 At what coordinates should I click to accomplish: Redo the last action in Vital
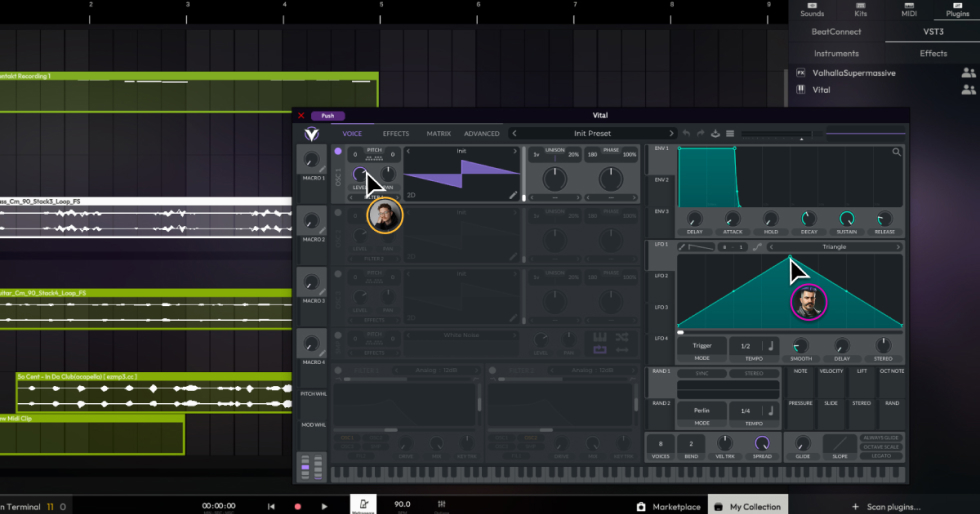click(x=701, y=133)
